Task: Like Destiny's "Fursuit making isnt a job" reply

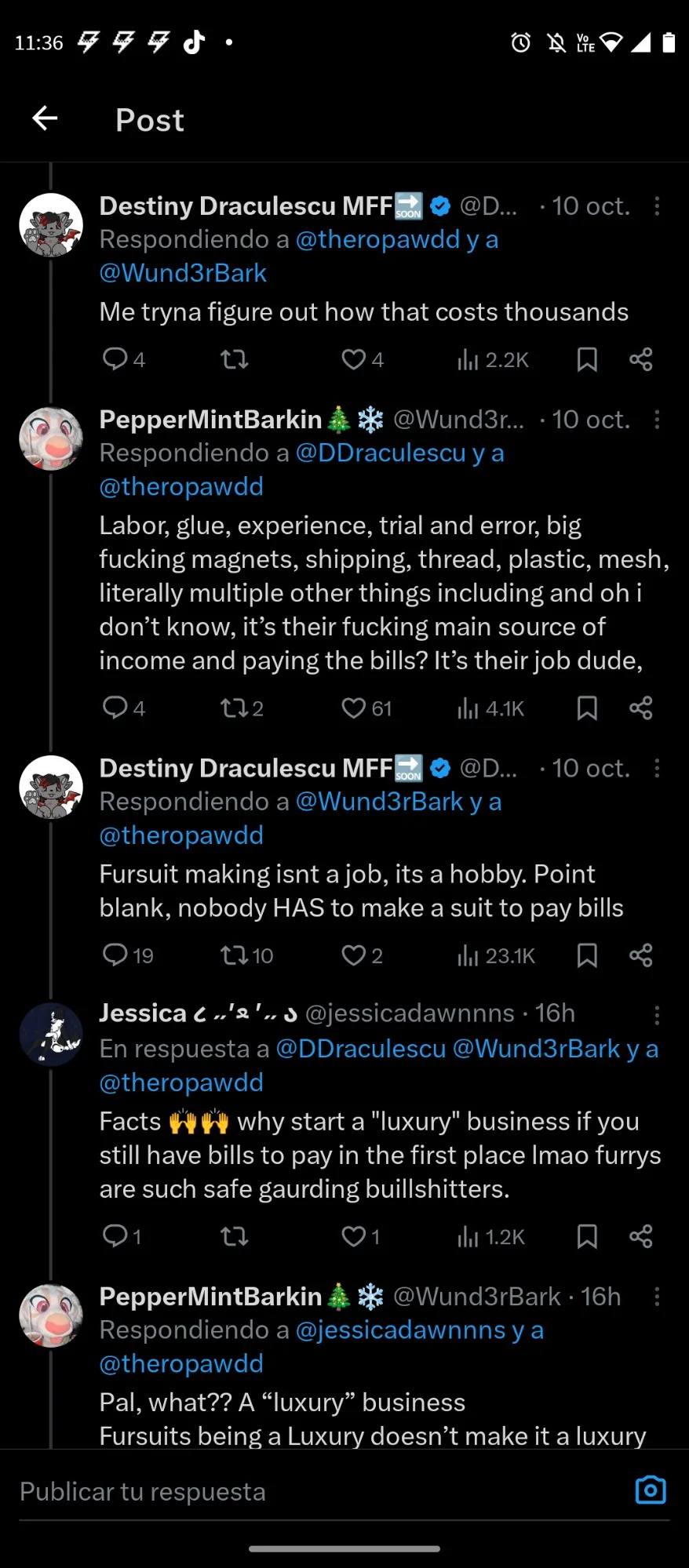Action: (x=354, y=955)
